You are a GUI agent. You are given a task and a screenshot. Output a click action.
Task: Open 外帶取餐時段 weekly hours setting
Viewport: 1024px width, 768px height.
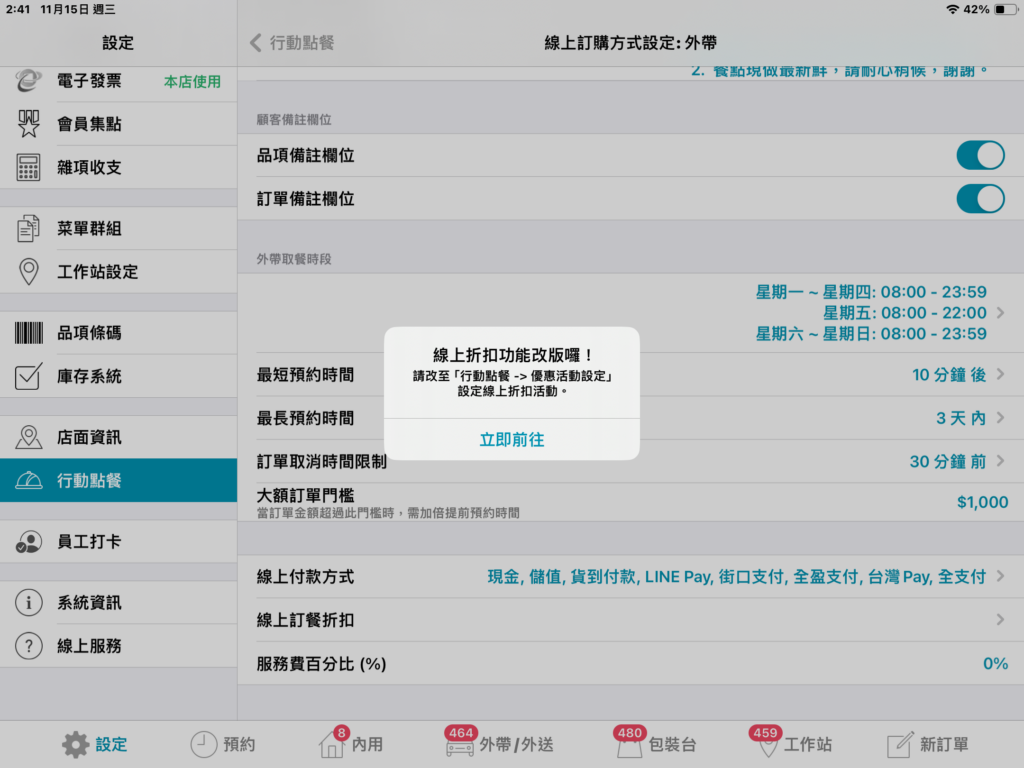tap(631, 313)
